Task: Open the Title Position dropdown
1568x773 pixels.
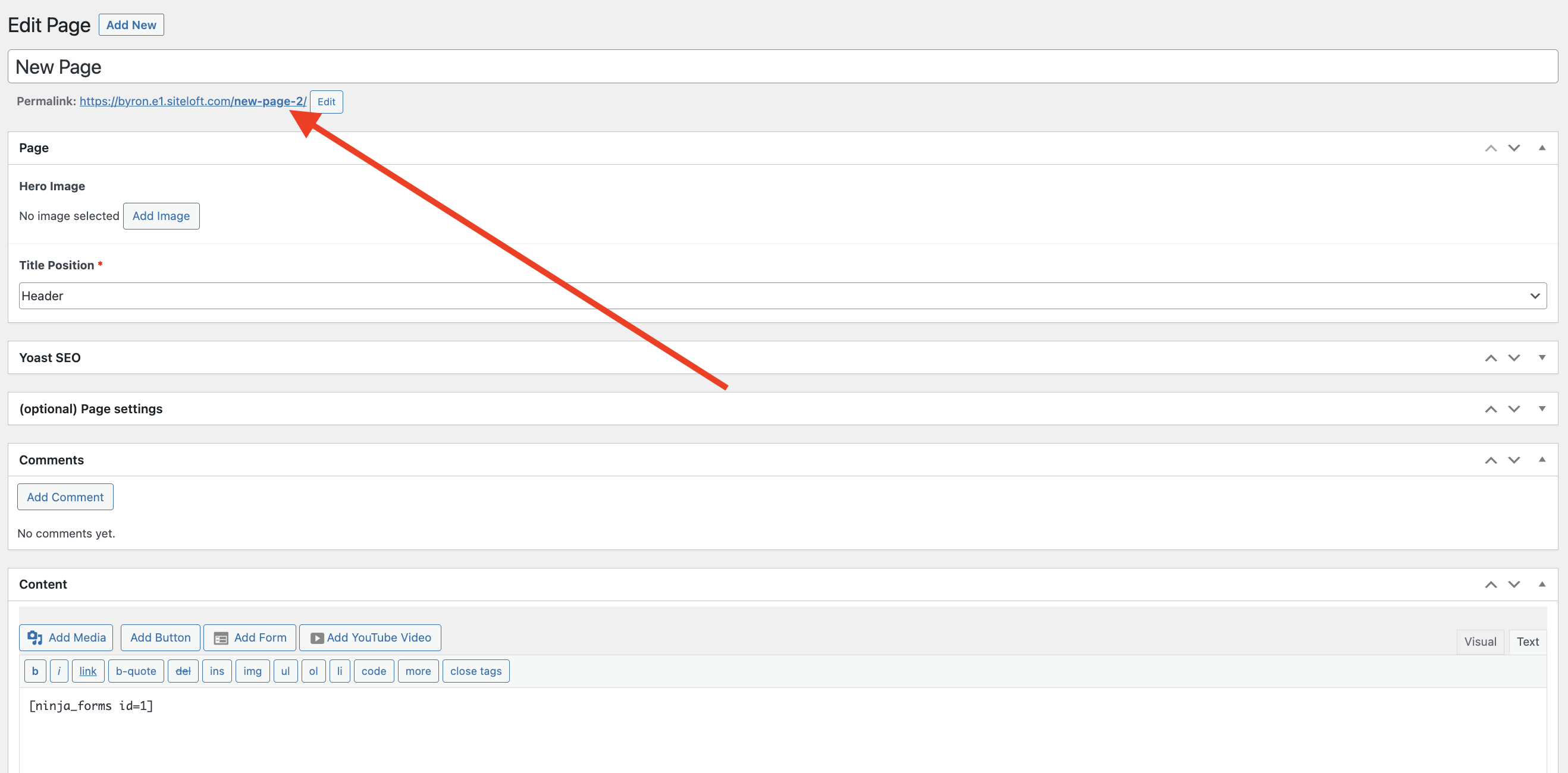Action: click(x=783, y=296)
